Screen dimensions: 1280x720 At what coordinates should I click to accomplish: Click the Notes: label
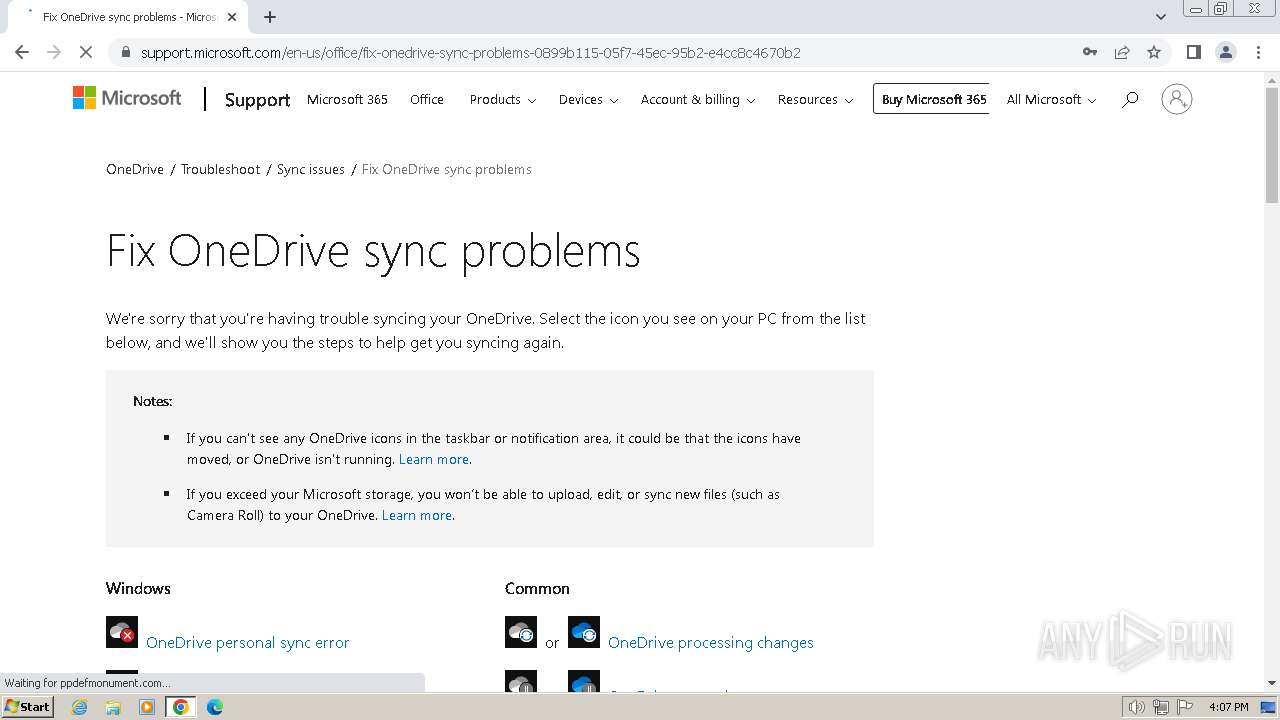tap(152, 401)
